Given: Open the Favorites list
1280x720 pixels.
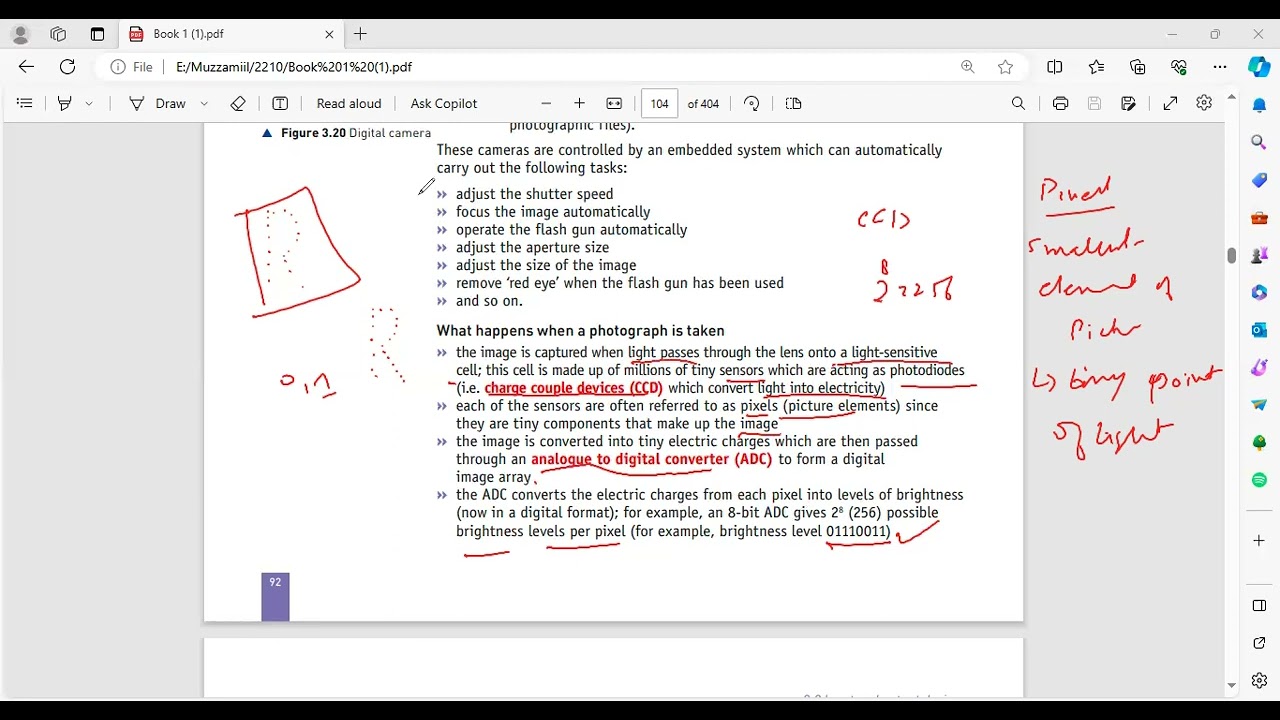Looking at the screenshot, I should 1097,67.
